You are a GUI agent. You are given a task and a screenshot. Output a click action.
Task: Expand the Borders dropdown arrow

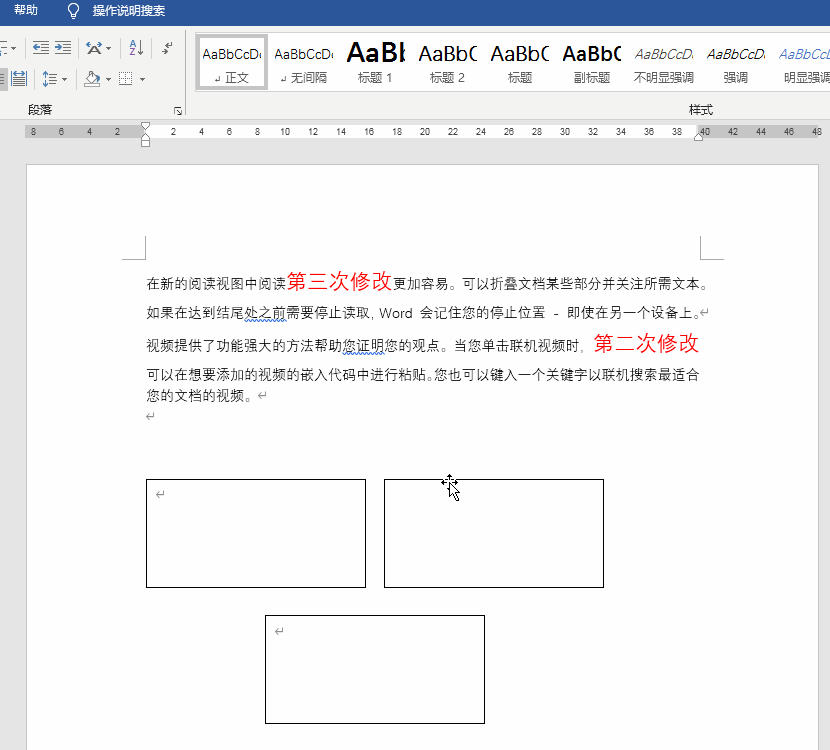[x=142, y=79]
